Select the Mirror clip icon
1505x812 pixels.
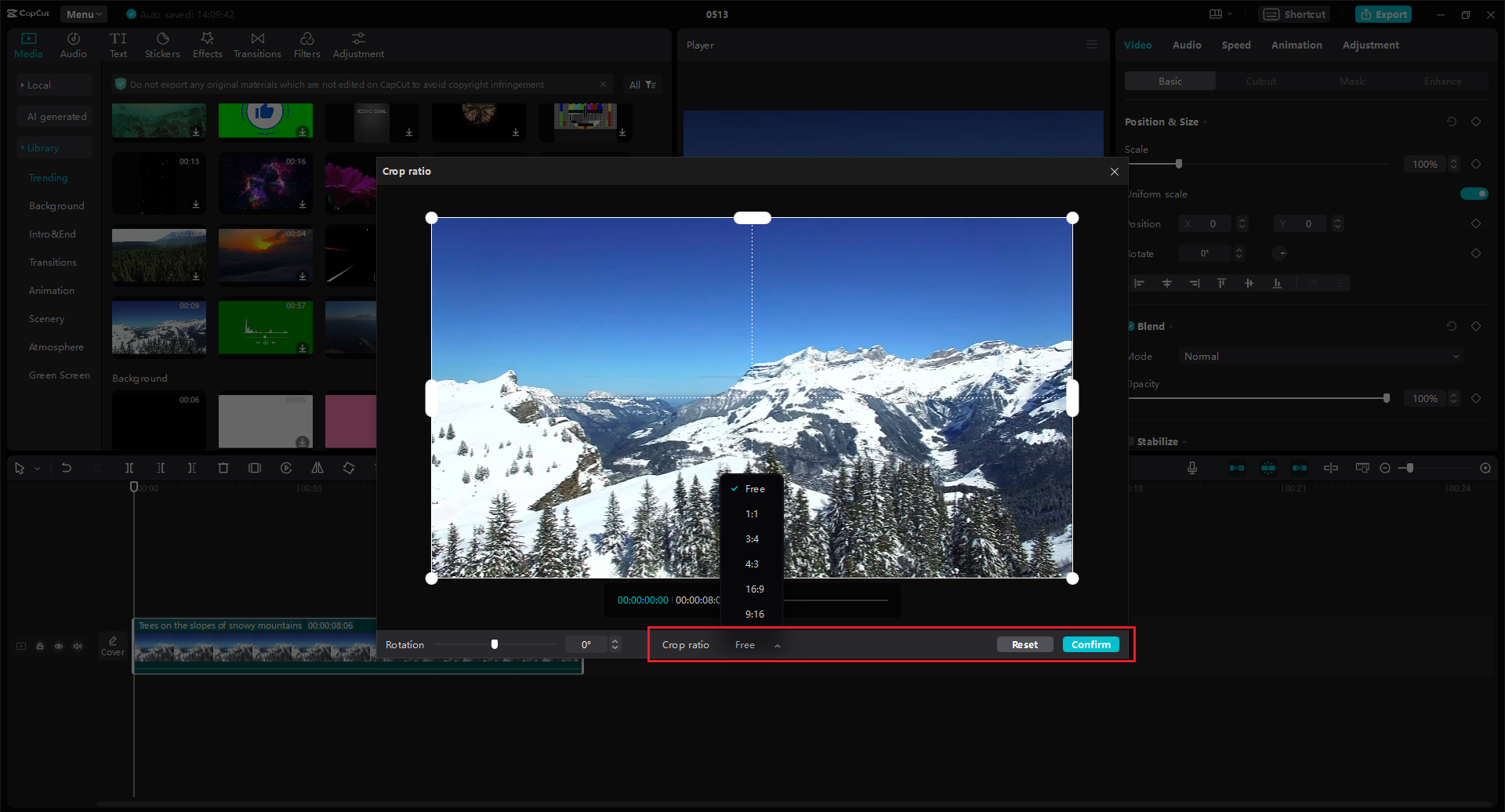tap(317, 468)
